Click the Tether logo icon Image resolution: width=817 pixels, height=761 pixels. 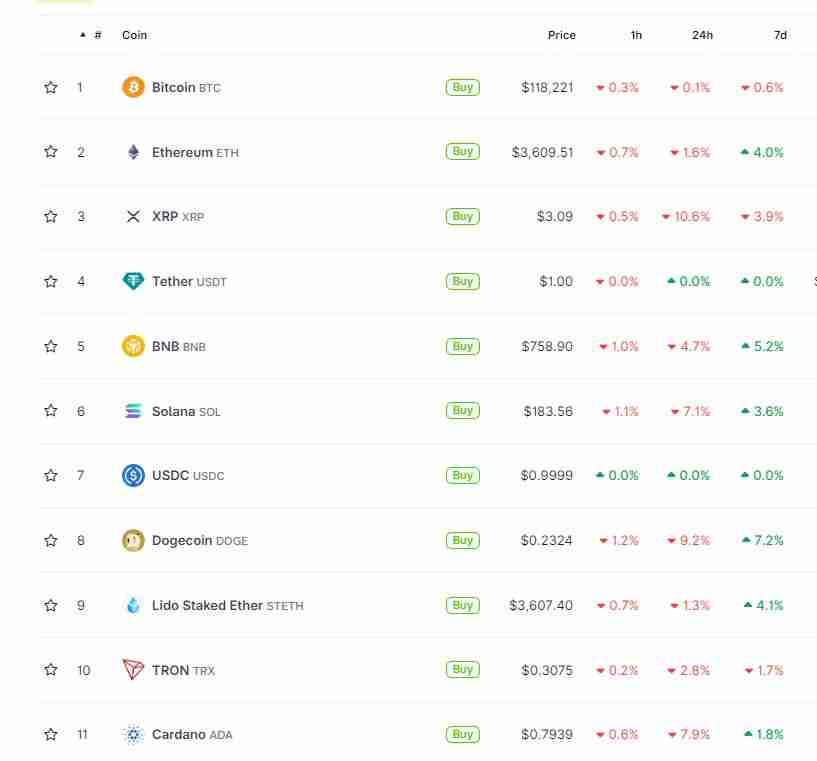click(133, 281)
